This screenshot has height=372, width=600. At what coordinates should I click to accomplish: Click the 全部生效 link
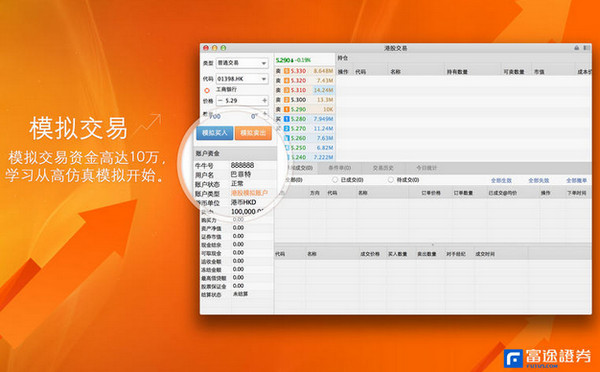(x=501, y=180)
